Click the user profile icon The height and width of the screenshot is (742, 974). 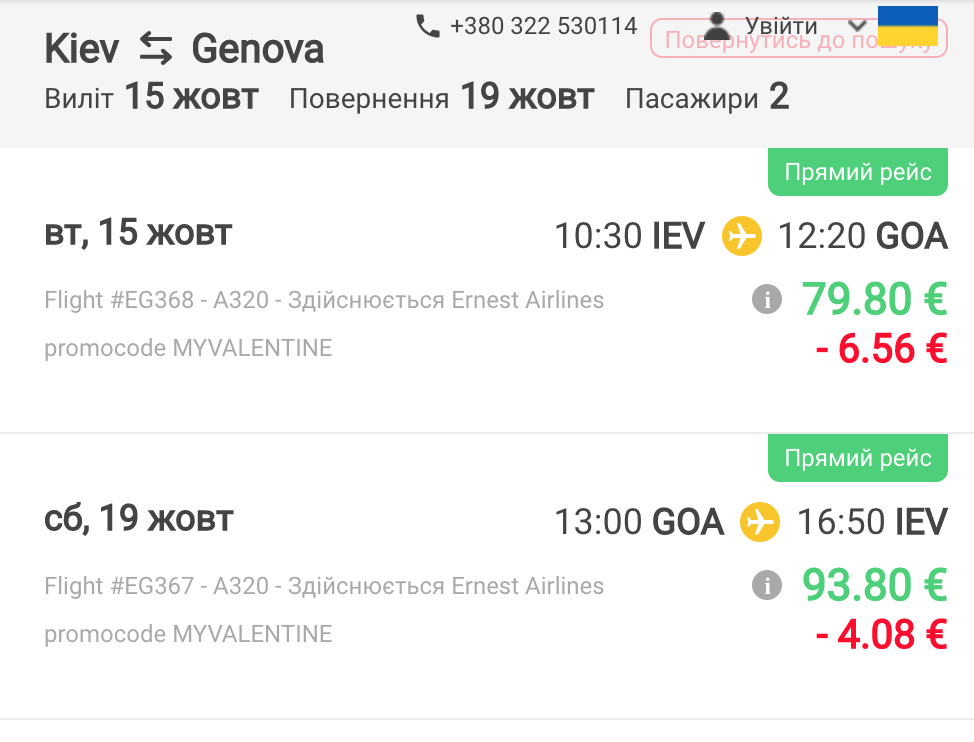(717, 26)
